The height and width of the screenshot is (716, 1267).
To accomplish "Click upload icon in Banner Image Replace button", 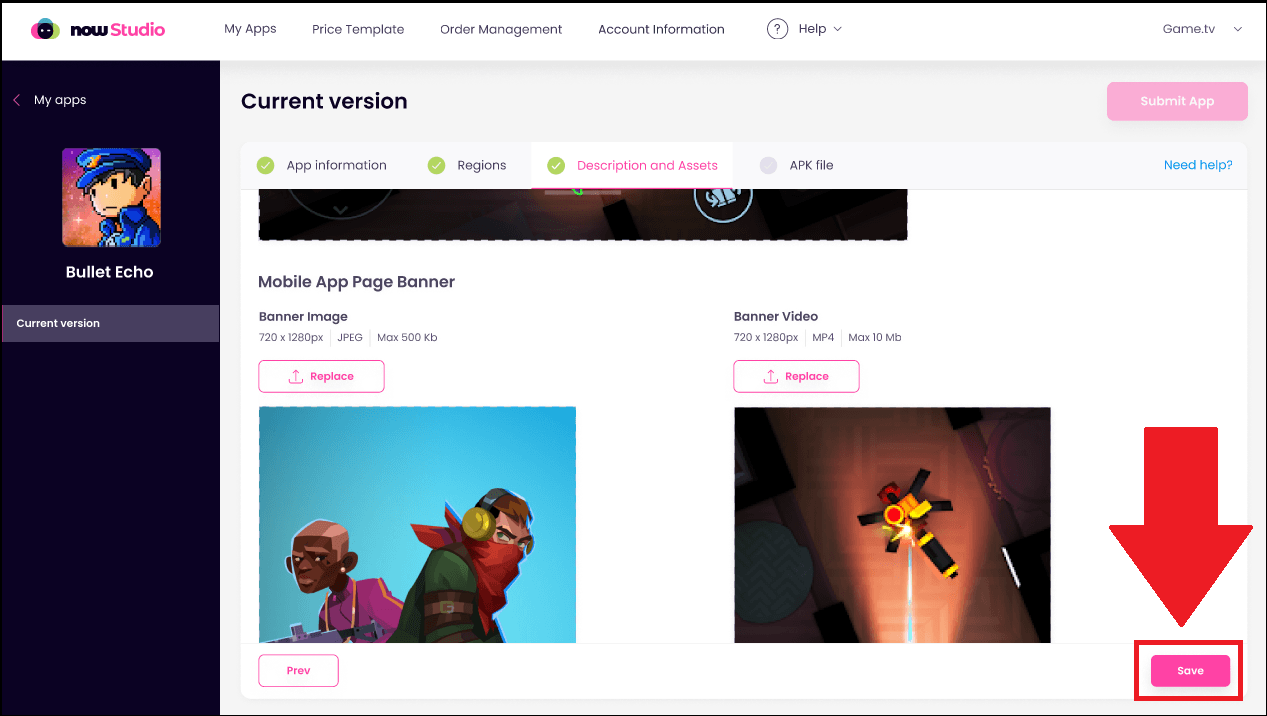I will click(295, 376).
